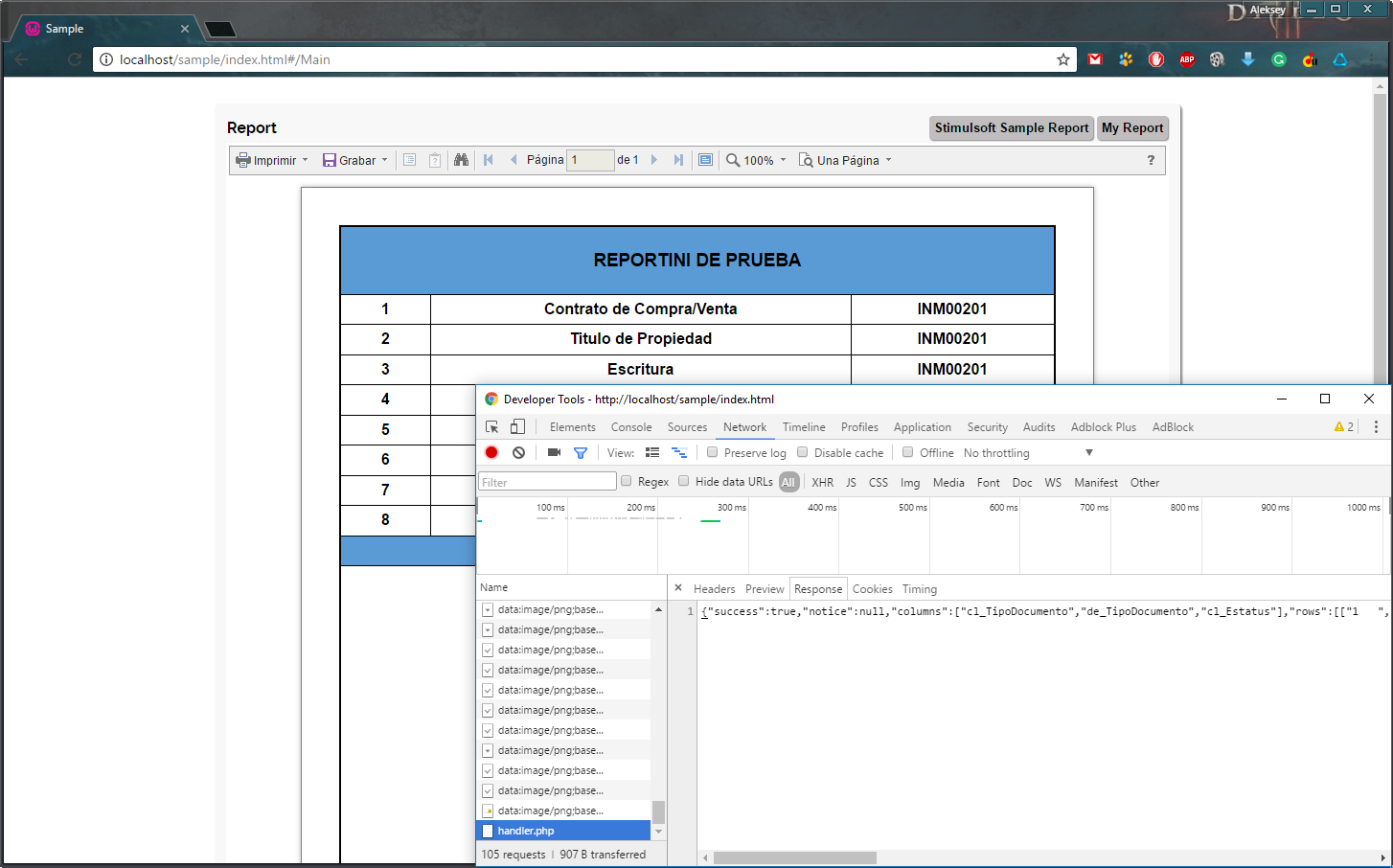Switch to the Console tab
This screenshot has width=1393, height=868.
coord(631,427)
